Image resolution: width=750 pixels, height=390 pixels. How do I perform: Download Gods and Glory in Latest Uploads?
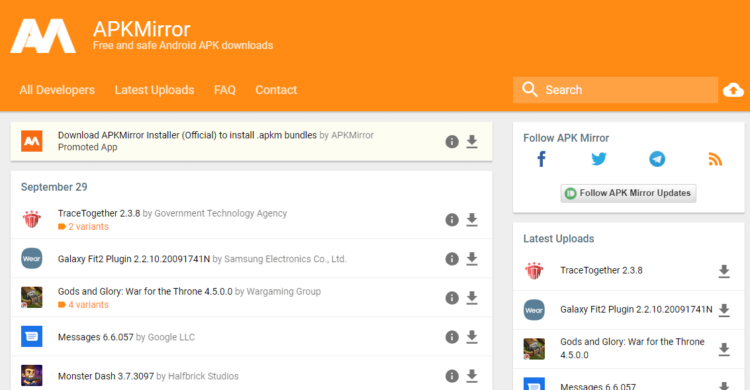point(724,349)
